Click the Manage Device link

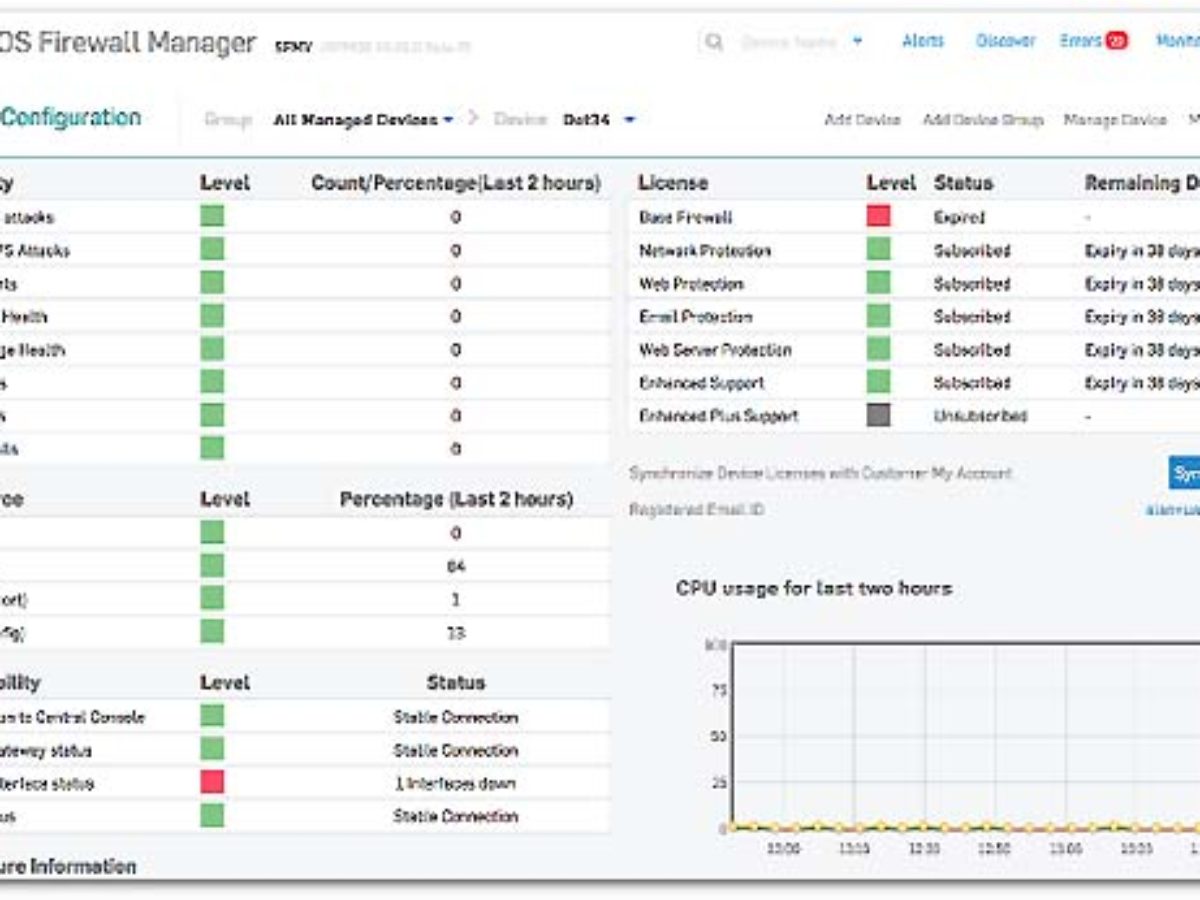(1115, 120)
